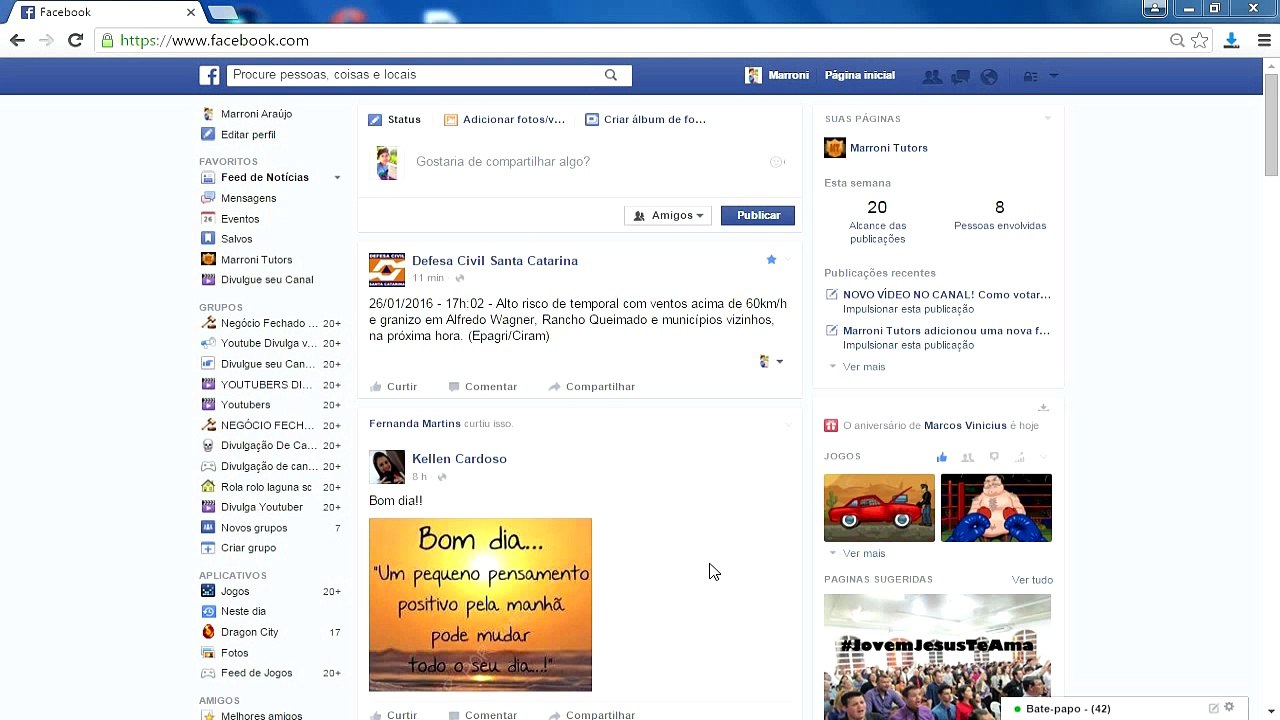
Task: Reload the page with browser refresh icon
Action: [x=75, y=40]
